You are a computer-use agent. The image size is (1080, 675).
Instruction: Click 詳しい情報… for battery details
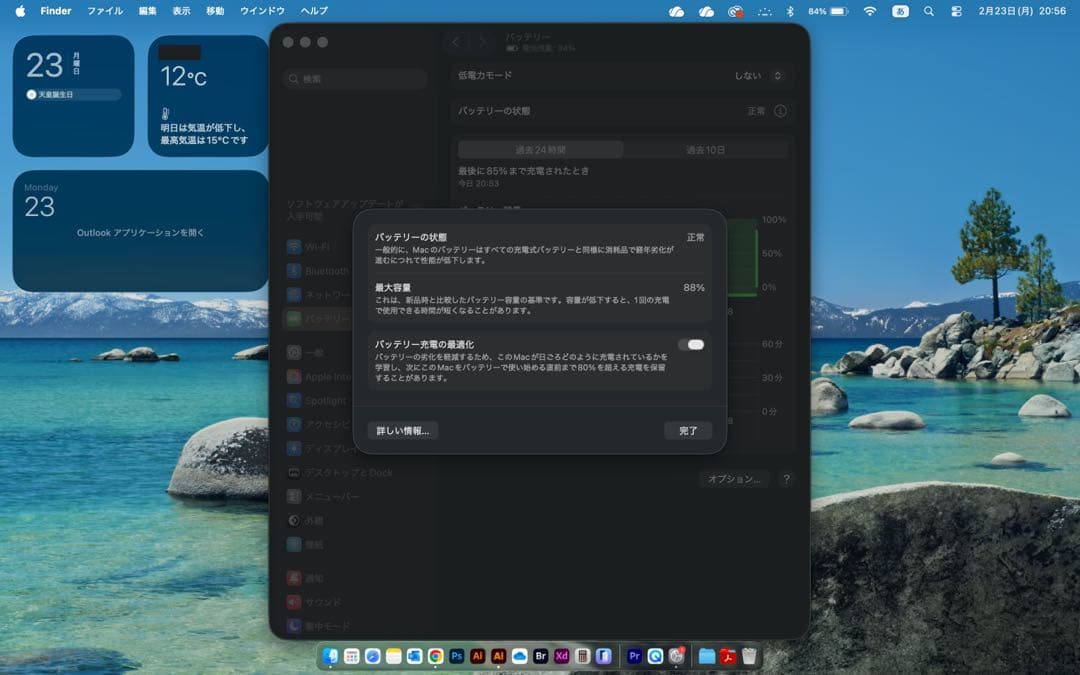(x=403, y=430)
